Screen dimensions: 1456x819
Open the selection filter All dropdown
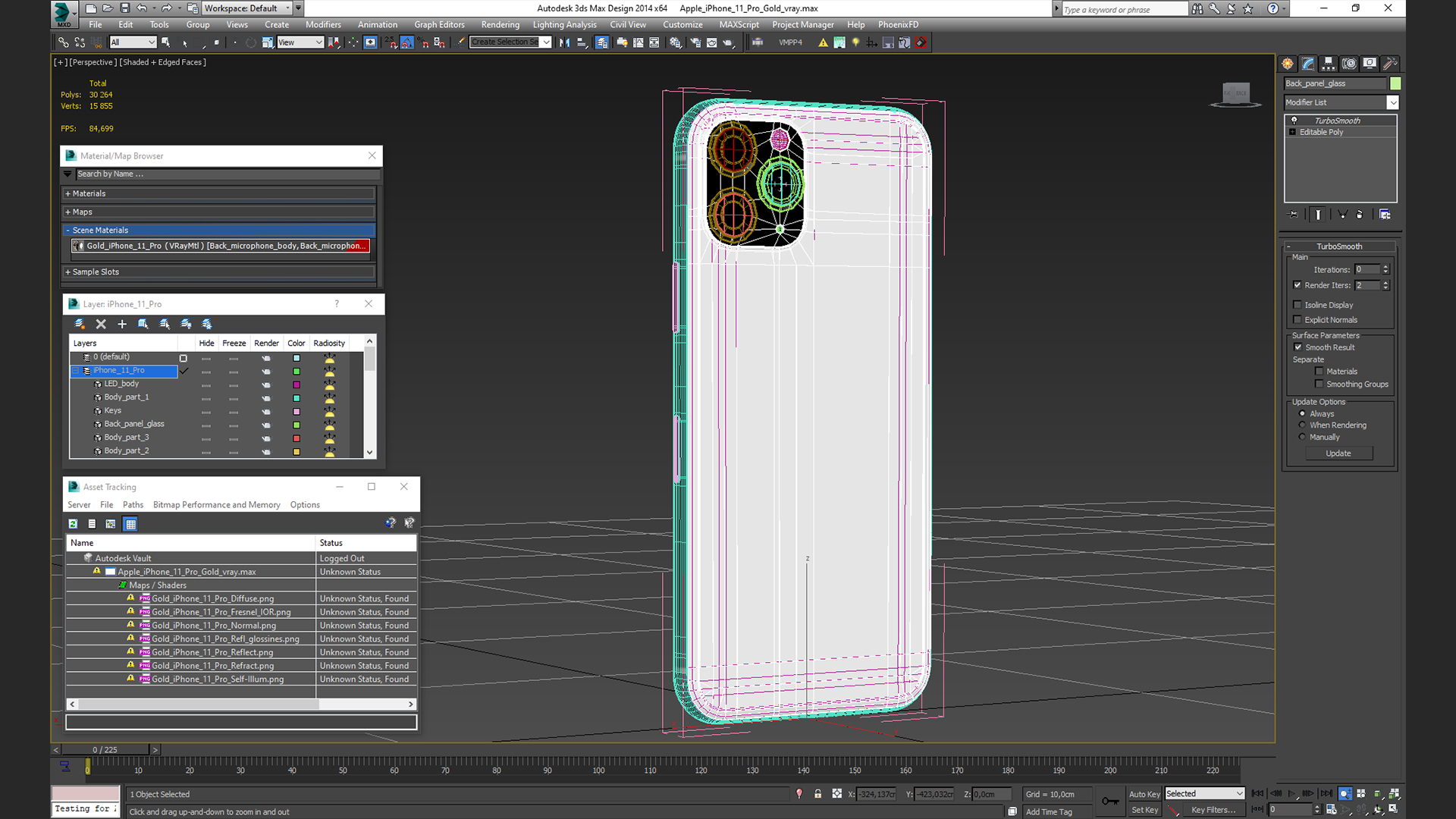pos(133,42)
